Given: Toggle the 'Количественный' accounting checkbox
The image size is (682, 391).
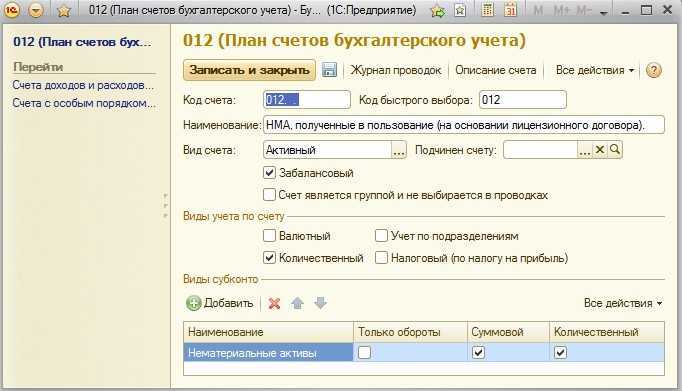Looking at the screenshot, I should point(269,258).
